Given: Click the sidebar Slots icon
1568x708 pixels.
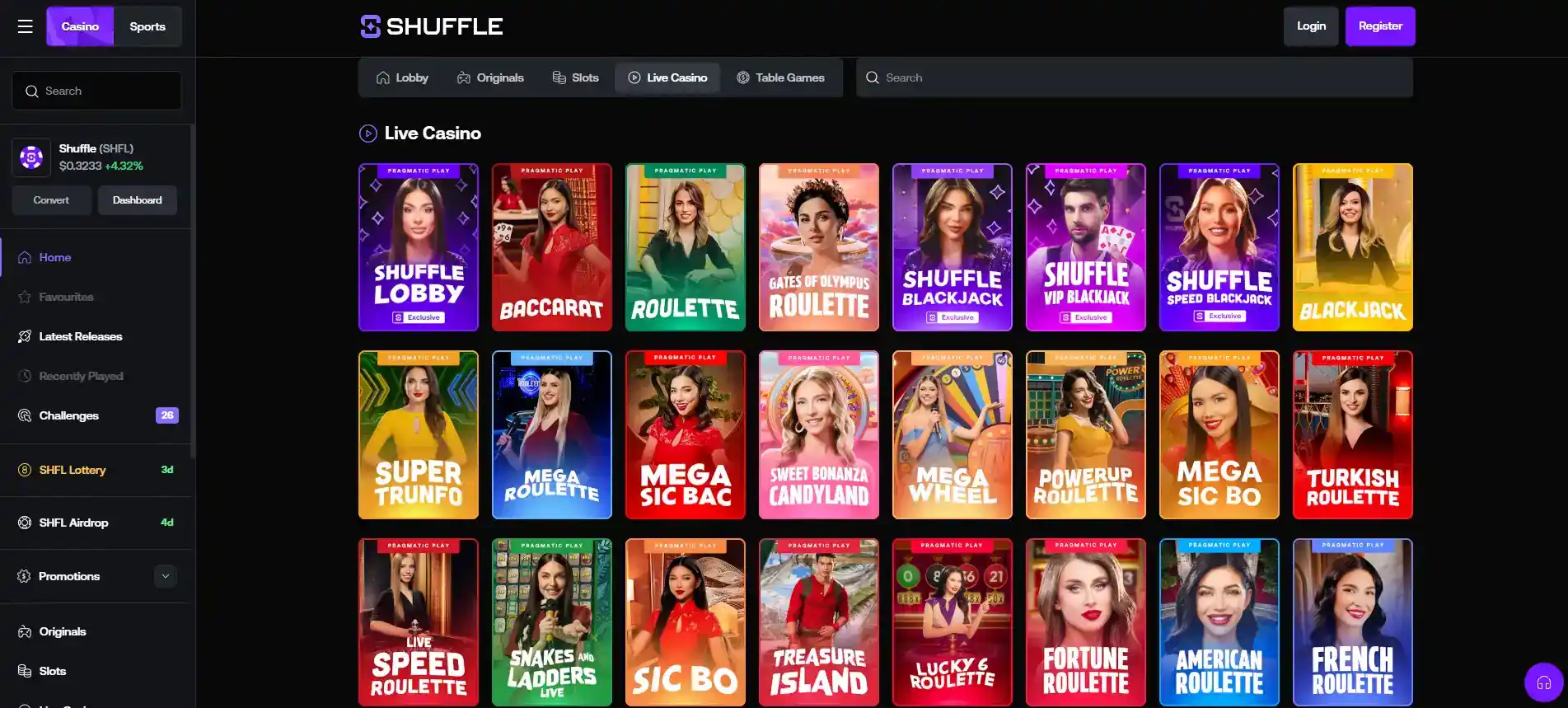Looking at the screenshot, I should pyautogui.click(x=25, y=671).
